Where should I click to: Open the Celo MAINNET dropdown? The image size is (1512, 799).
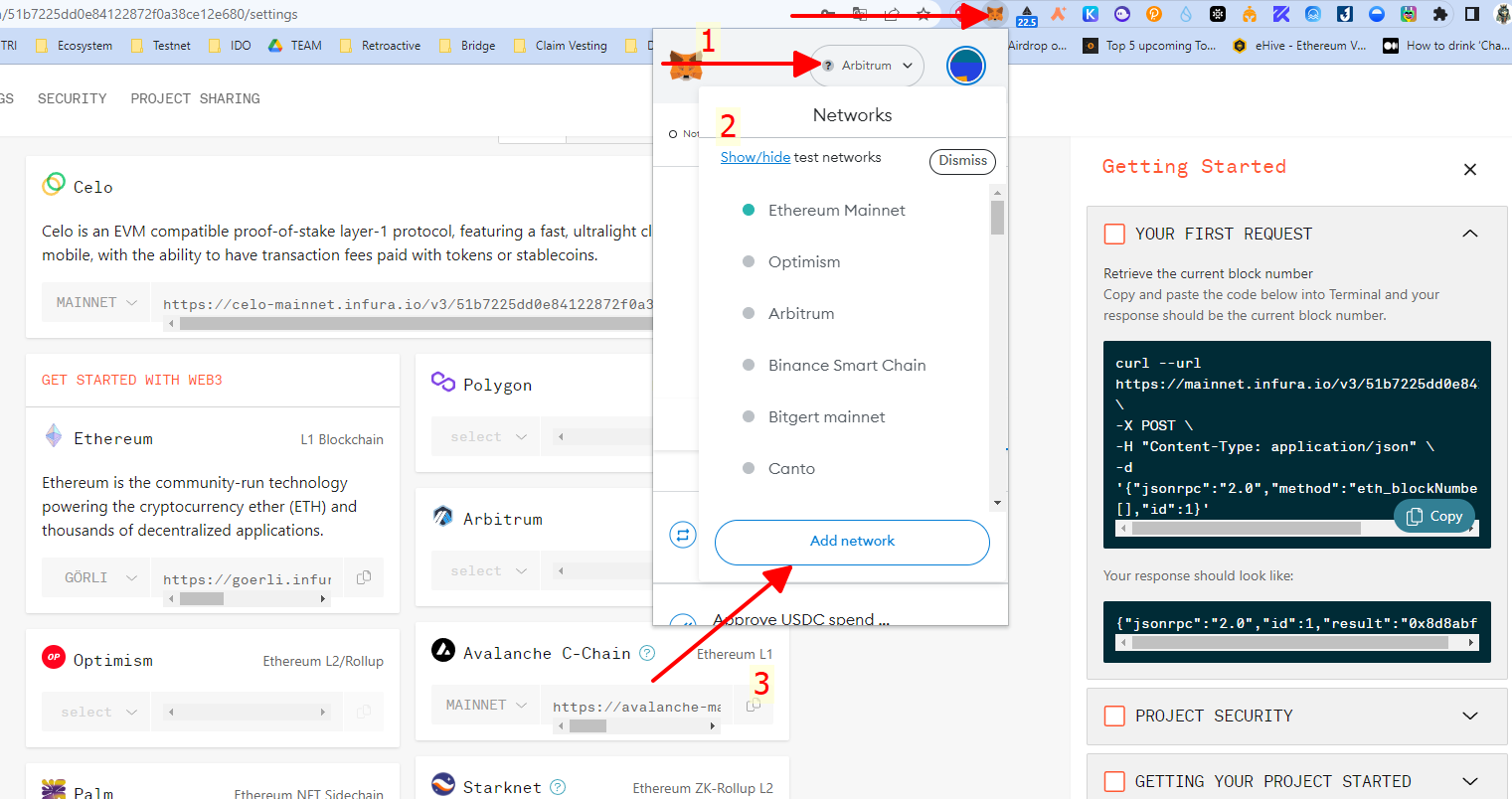click(95, 302)
